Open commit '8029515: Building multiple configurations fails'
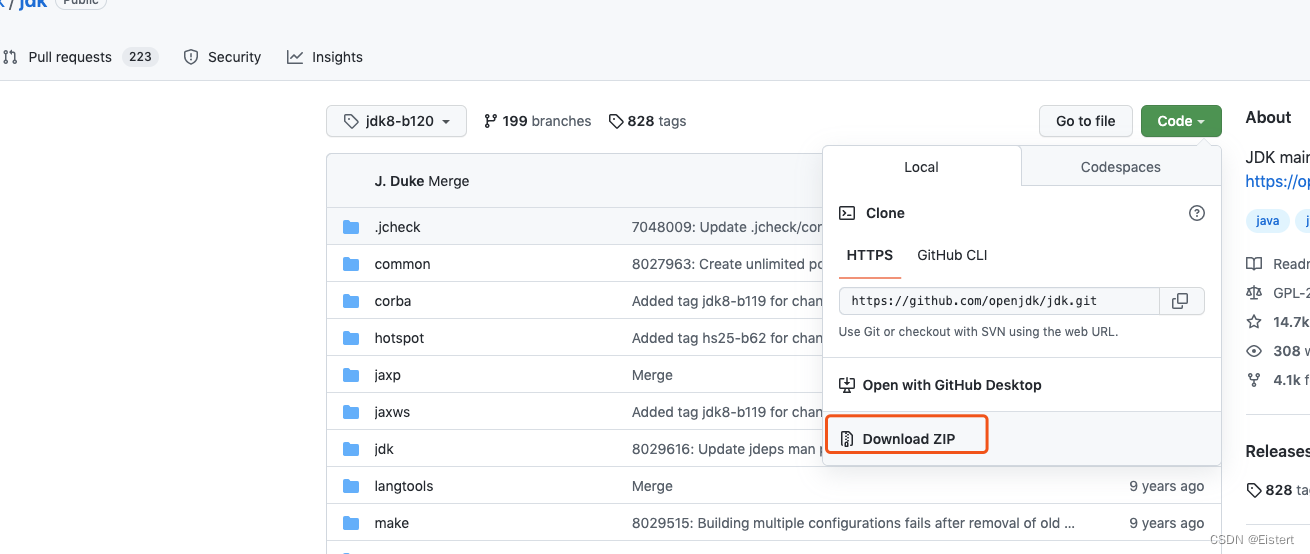 coord(853,523)
